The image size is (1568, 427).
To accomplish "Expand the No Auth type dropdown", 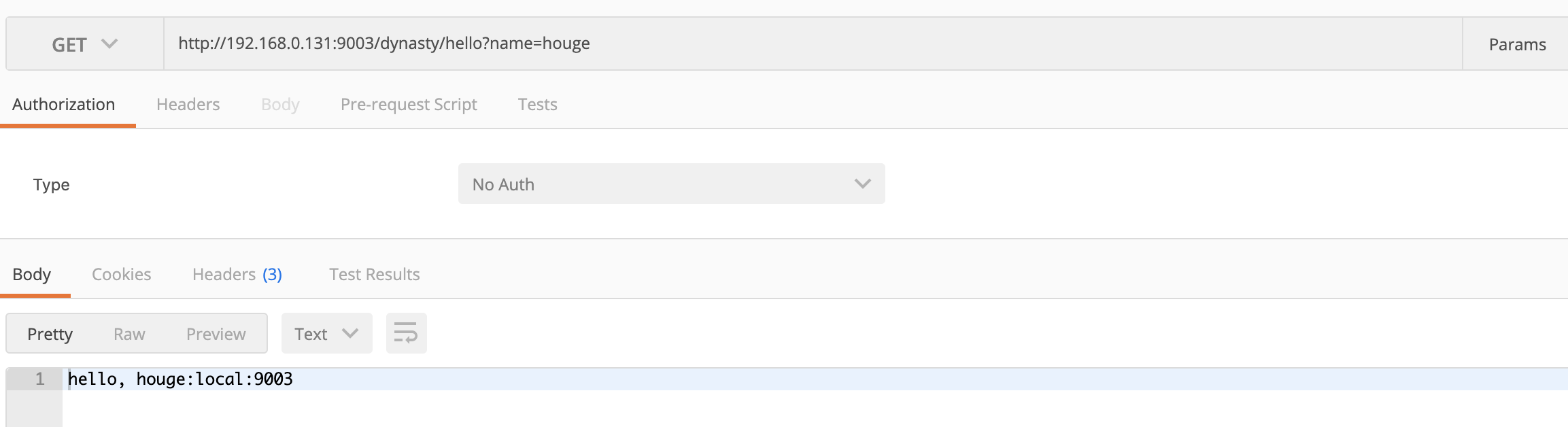I will coord(671,184).
